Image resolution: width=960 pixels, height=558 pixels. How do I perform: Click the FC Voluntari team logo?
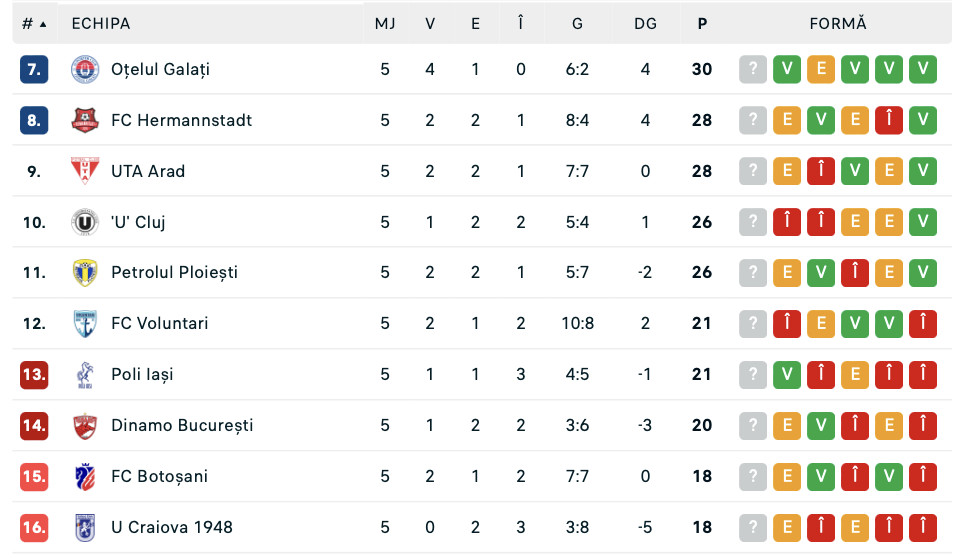(85, 324)
